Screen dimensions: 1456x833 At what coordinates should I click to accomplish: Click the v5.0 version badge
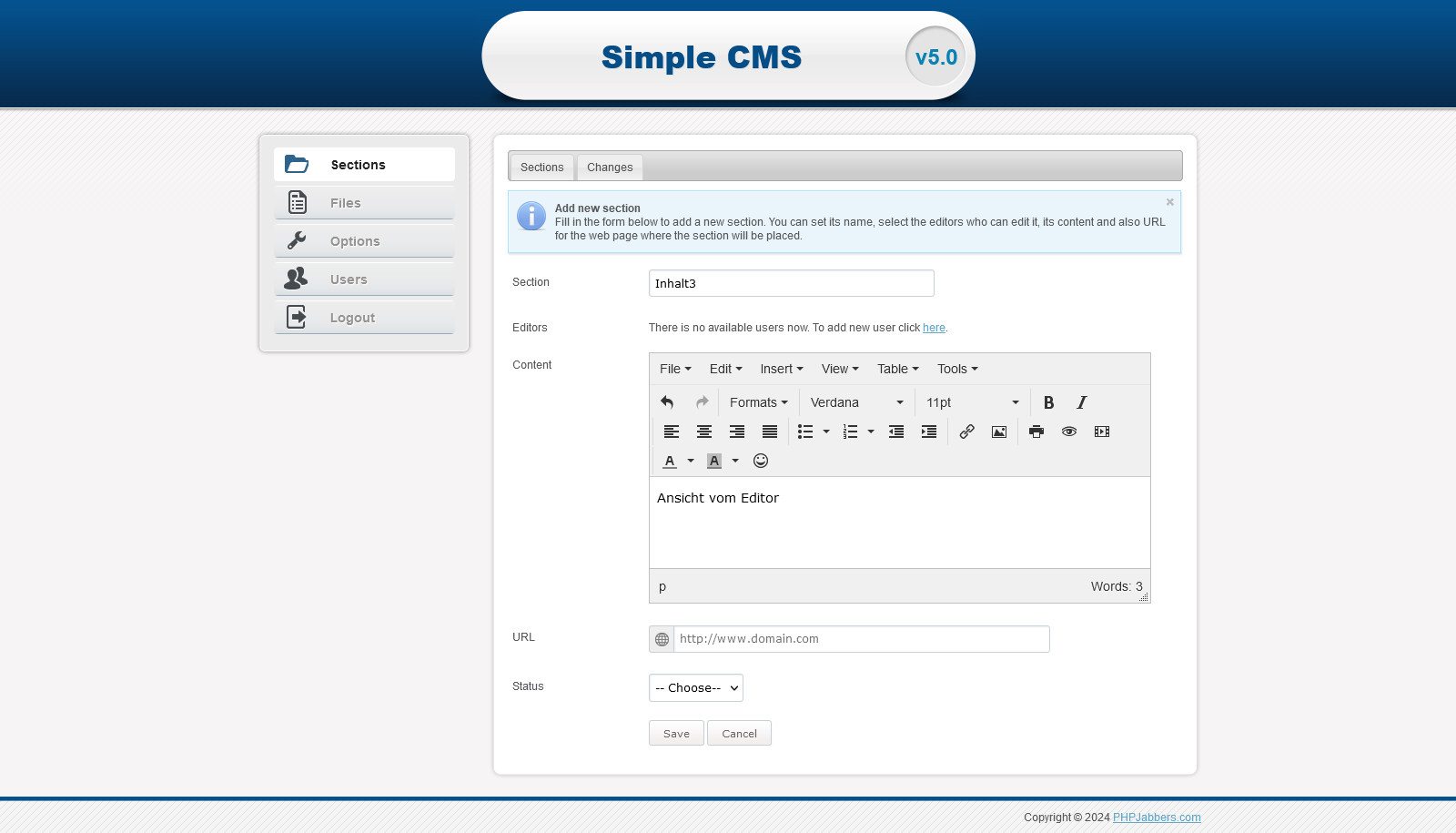pos(935,57)
